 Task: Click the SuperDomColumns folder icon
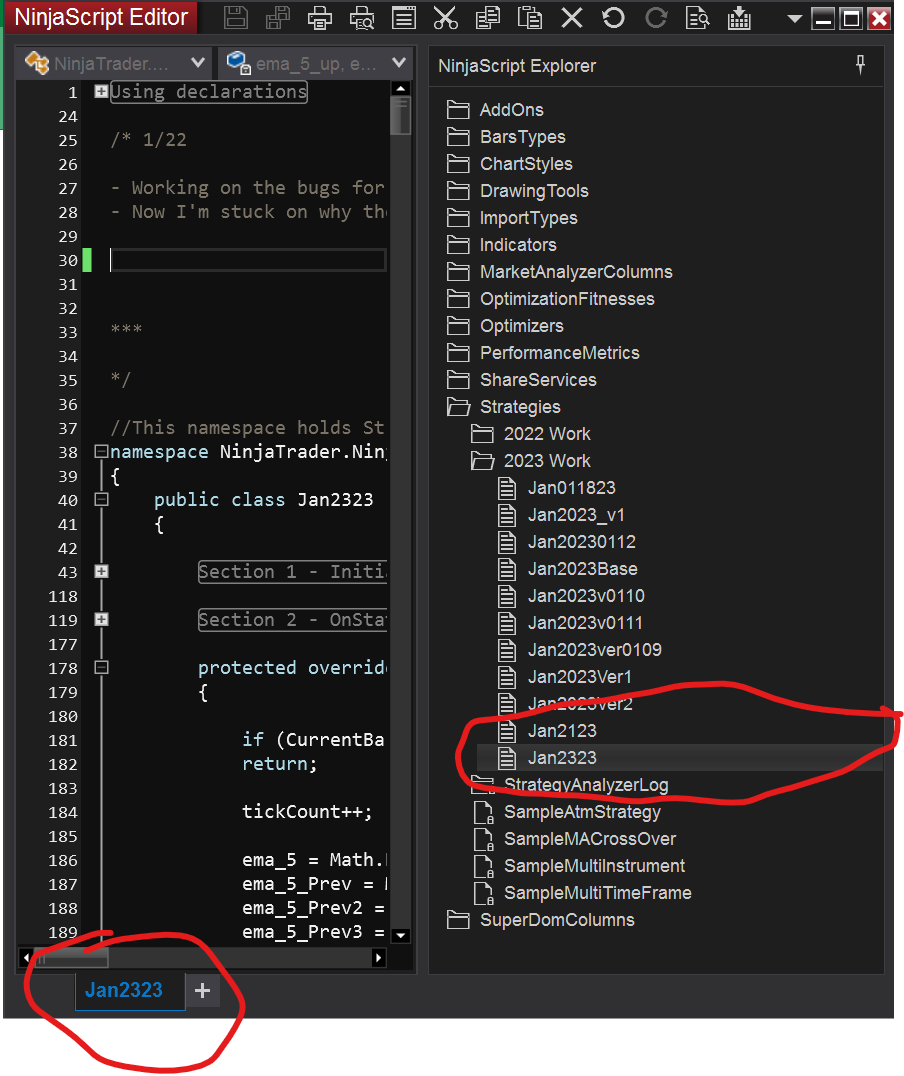(x=458, y=920)
